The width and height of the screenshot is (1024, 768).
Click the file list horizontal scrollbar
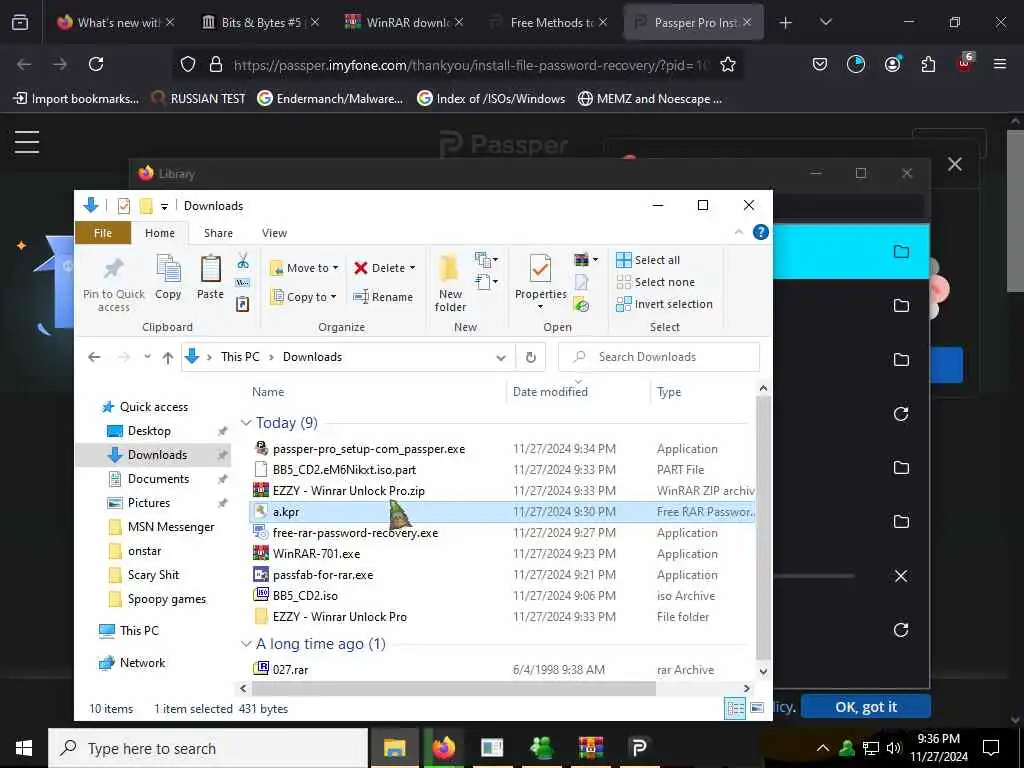453,688
